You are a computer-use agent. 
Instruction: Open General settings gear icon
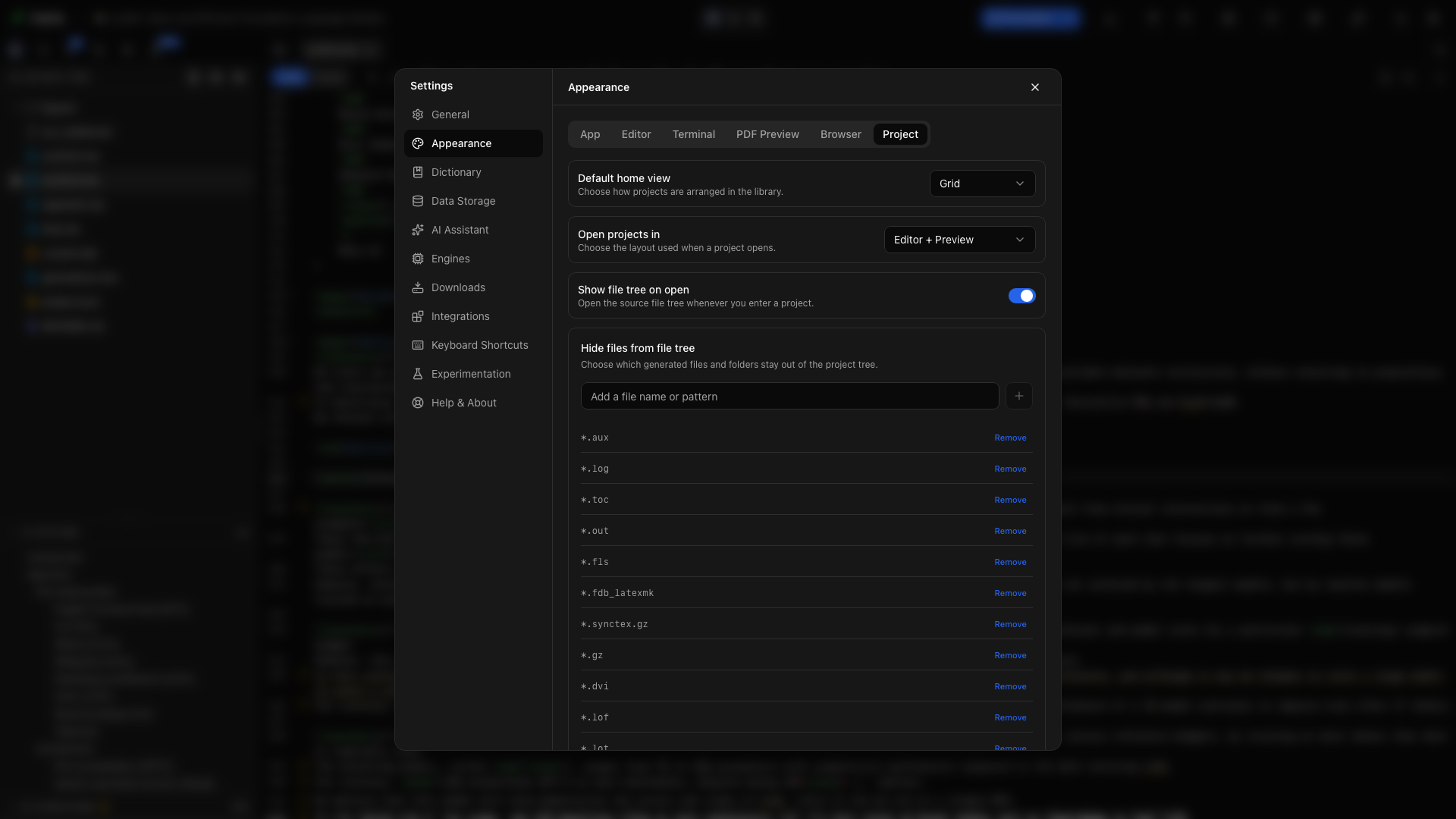coord(418,115)
